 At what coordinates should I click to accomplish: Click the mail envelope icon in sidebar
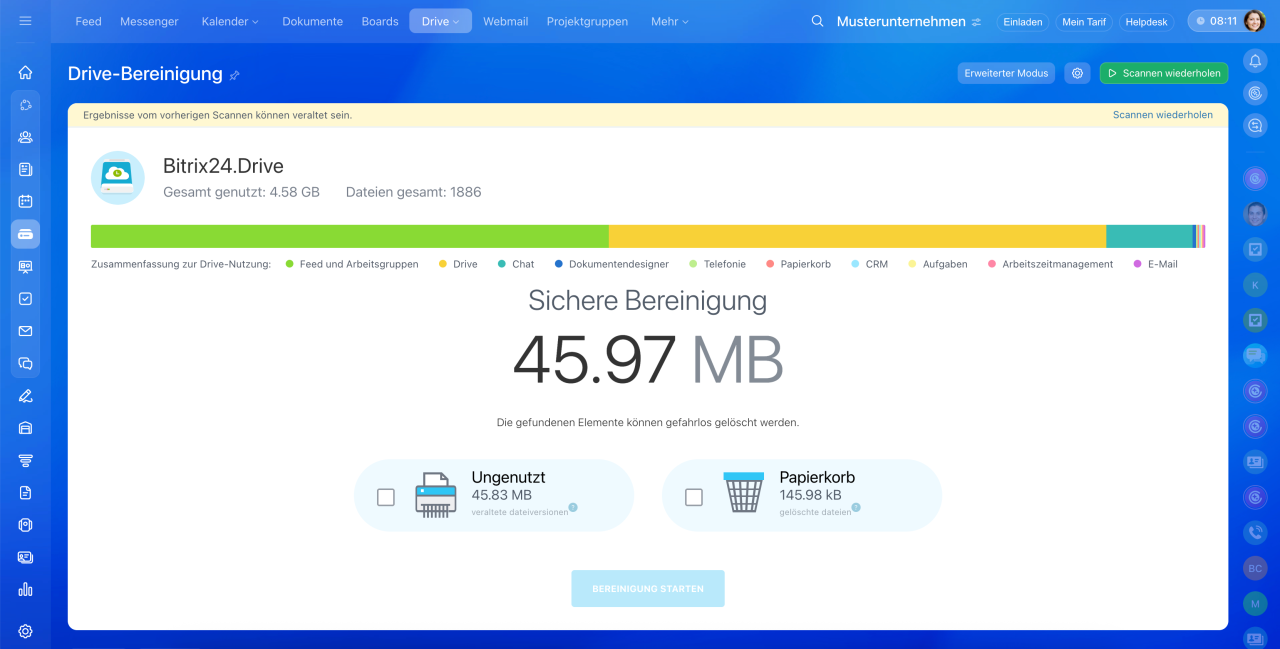[x=25, y=331]
